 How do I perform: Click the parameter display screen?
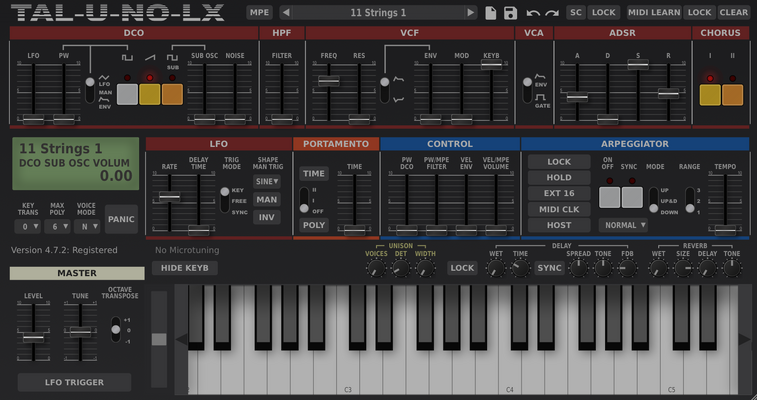click(75, 163)
